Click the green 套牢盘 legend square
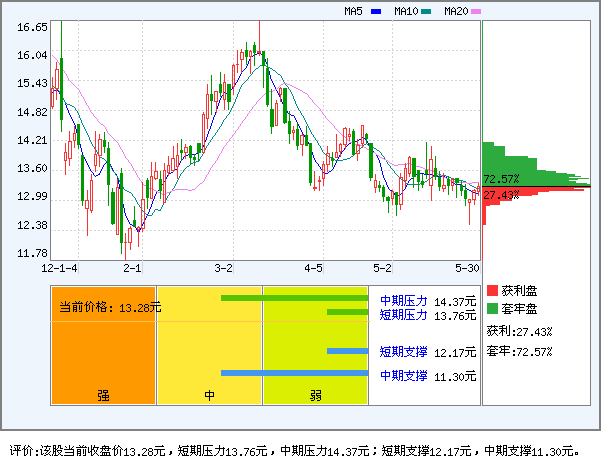The height and width of the screenshot is (456, 601). coord(492,308)
